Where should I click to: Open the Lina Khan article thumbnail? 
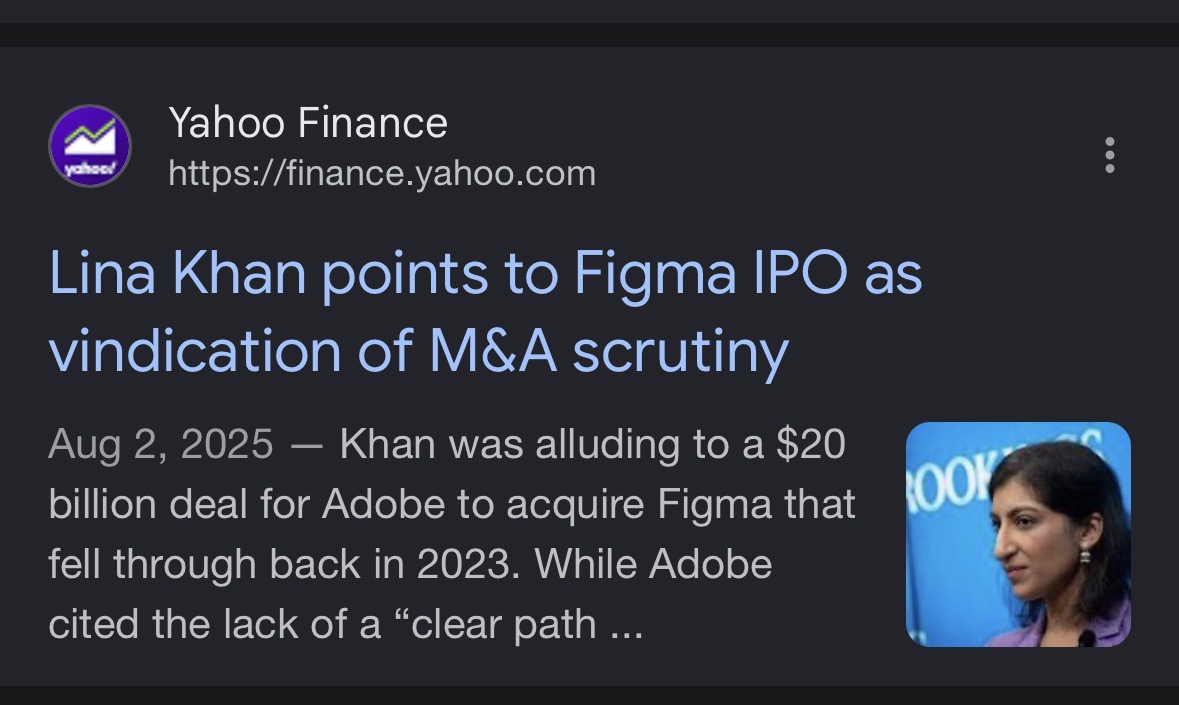[1018, 534]
